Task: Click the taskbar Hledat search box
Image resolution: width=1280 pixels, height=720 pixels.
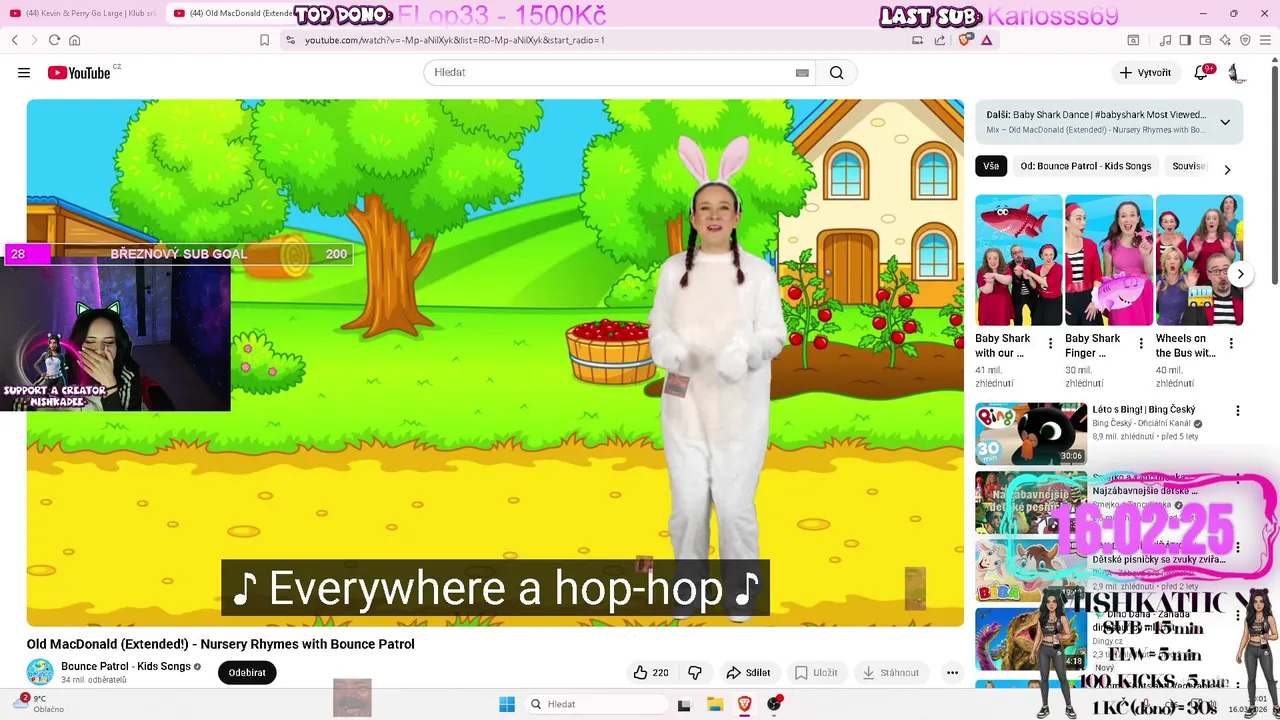Action: [596, 704]
